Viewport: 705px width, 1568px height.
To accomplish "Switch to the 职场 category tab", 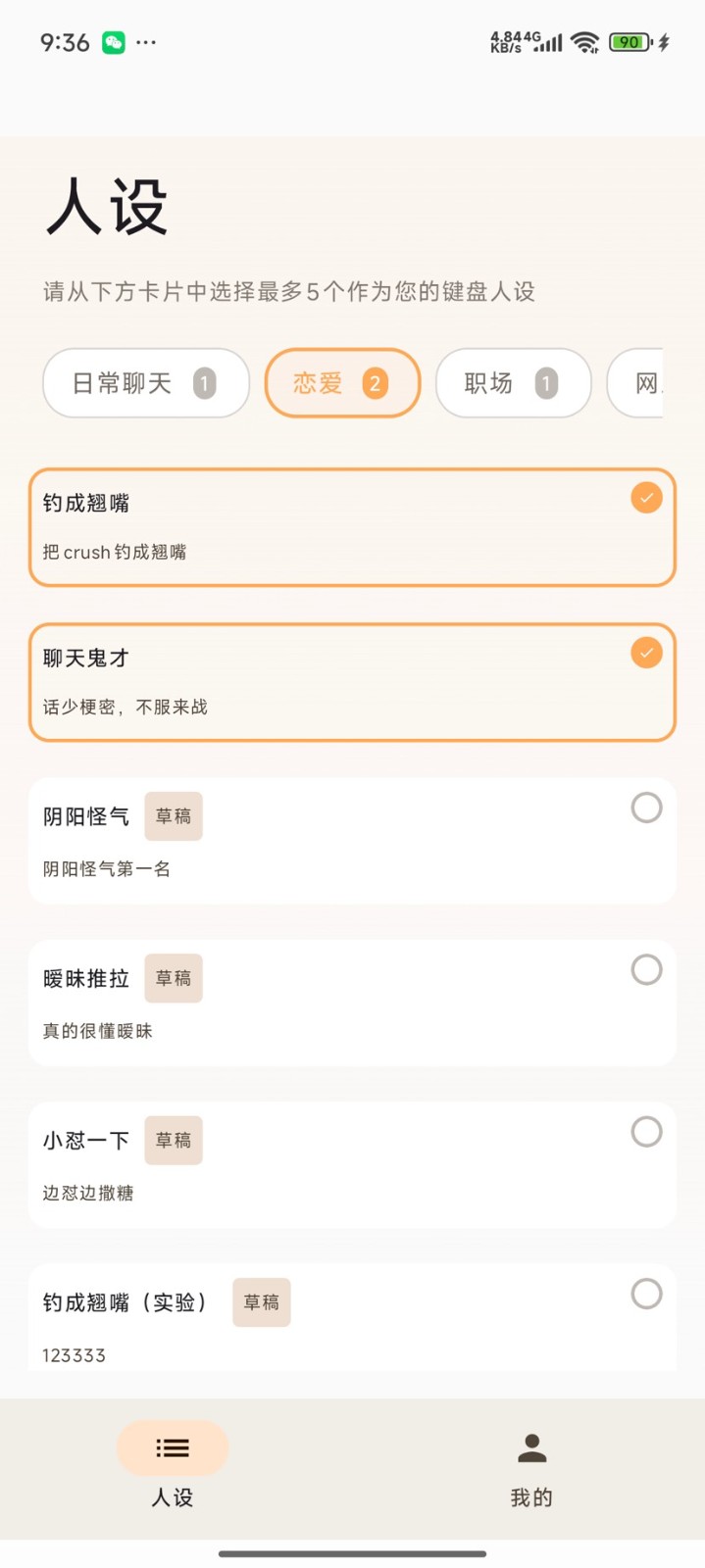I will (x=513, y=383).
